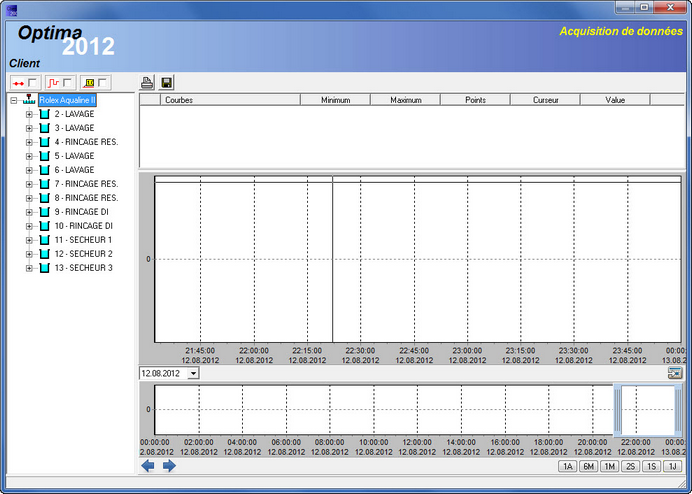Click the right grip of the overview range selector
Screen dimensions: 692x494
tap(678, 410)
